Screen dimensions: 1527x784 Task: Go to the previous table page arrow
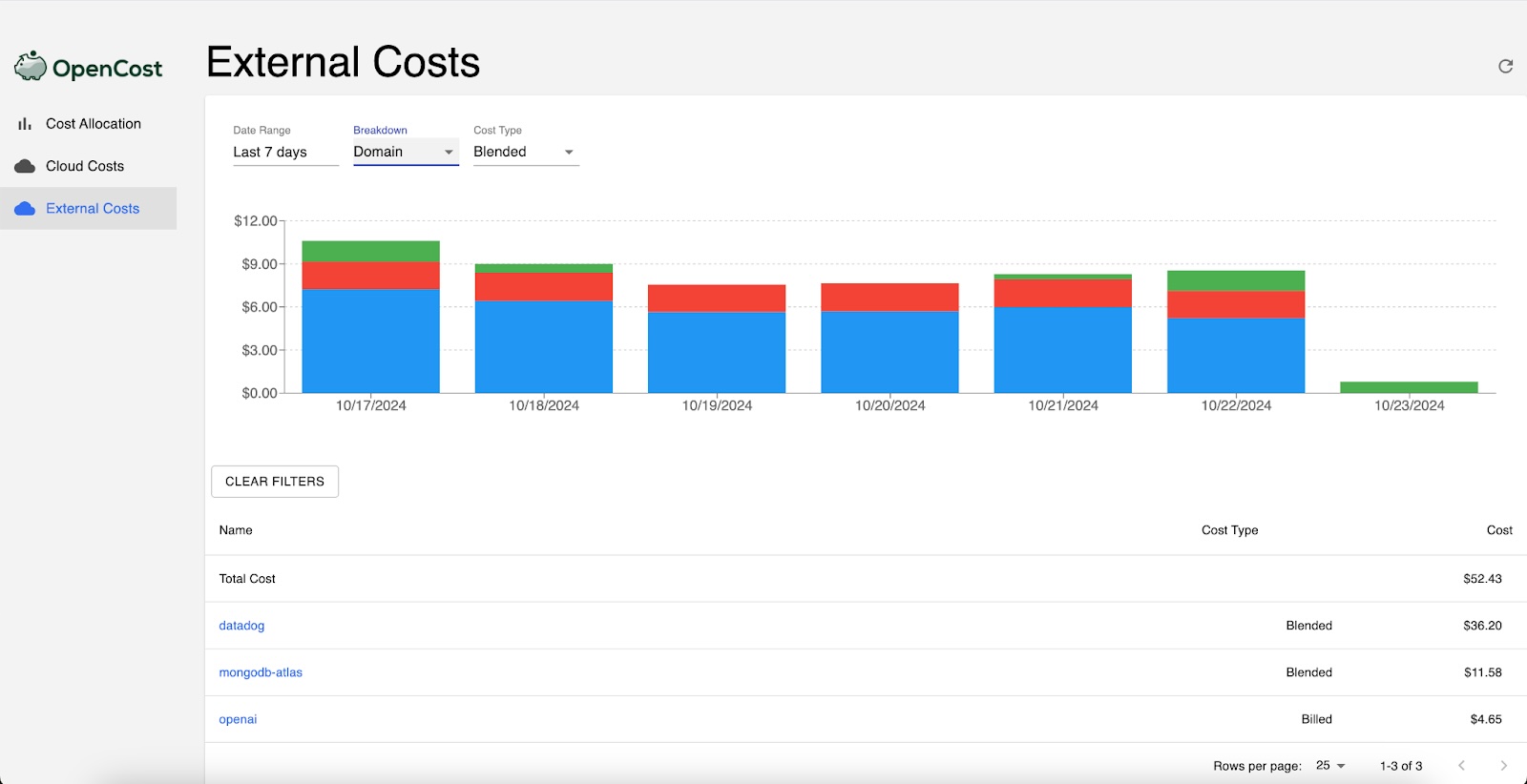point(1461,766)
